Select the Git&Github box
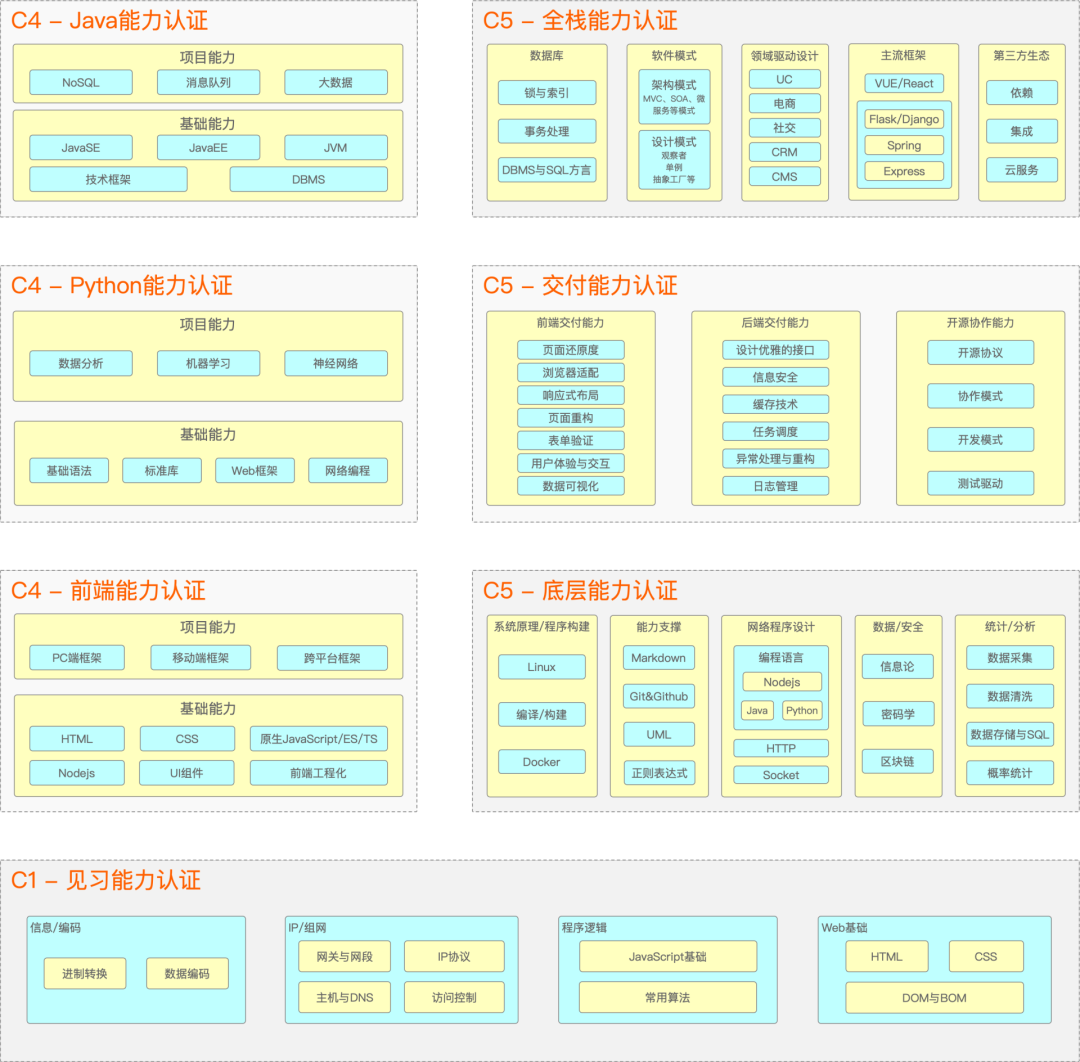1080x1062 pixels. pos(658,696)
